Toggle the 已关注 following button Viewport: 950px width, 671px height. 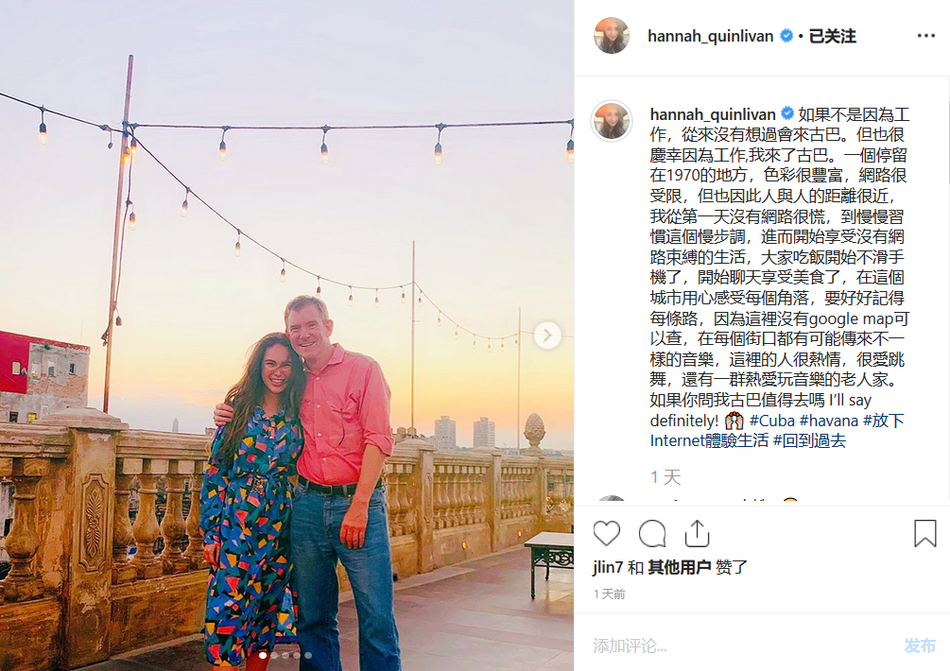pos(832,36)
